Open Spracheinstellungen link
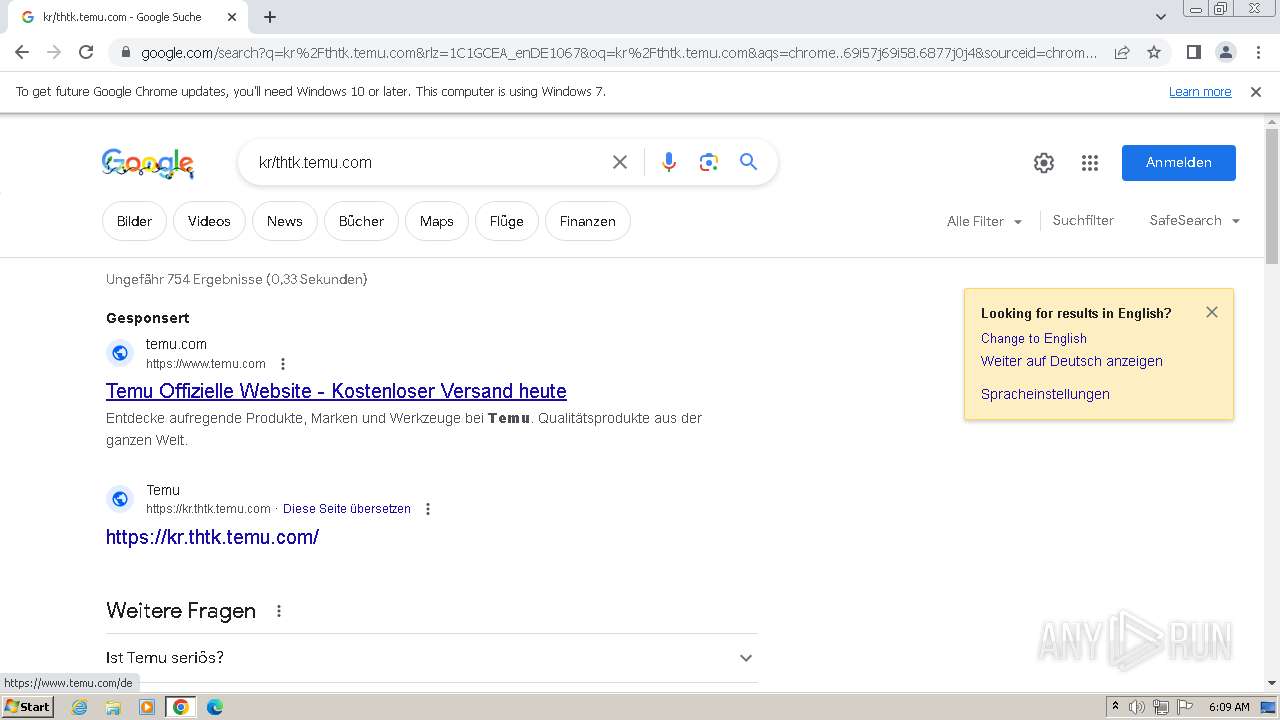The image size is (1280, 720). 1045,394
